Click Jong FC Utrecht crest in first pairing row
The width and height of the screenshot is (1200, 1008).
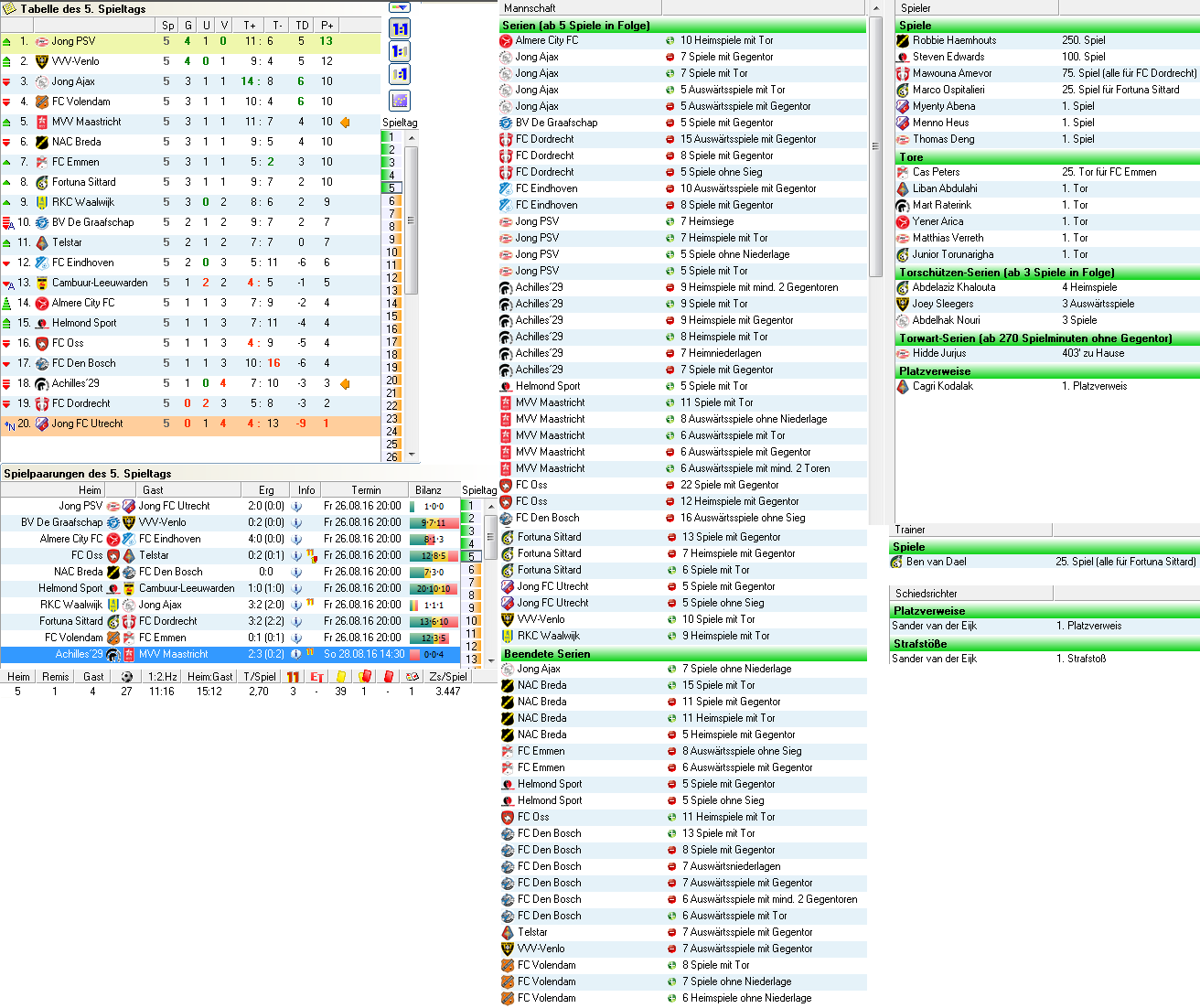coord(129,506)
